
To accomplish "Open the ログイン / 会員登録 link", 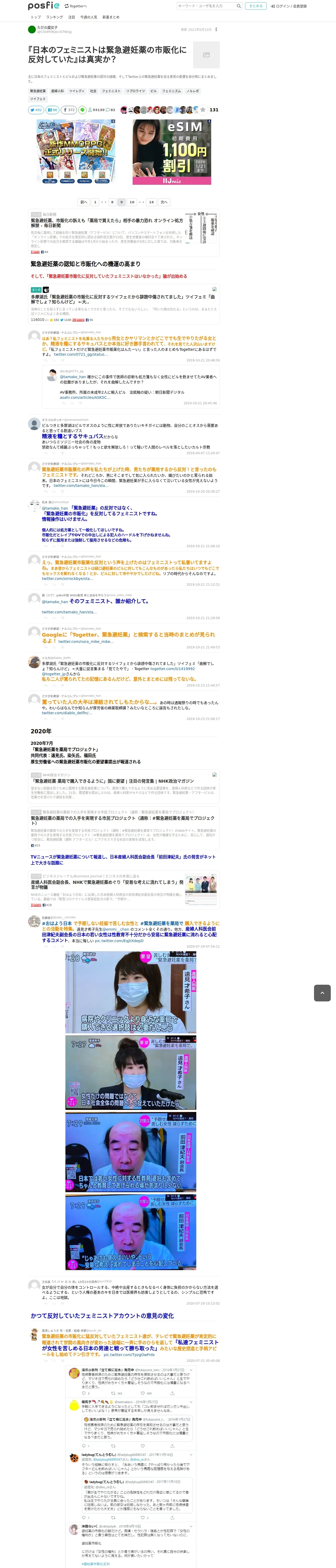I will pos(291,6).
